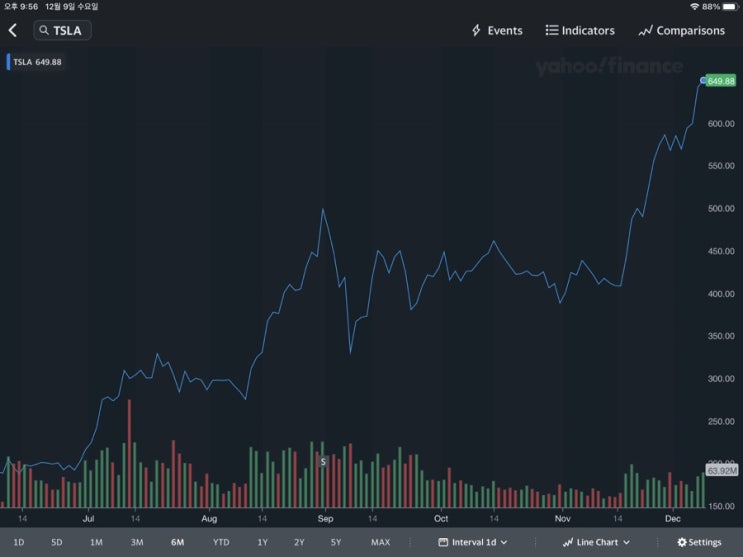Open chart Settings
The width and height of the screenshot is (743, 557).
coord(699,542)
